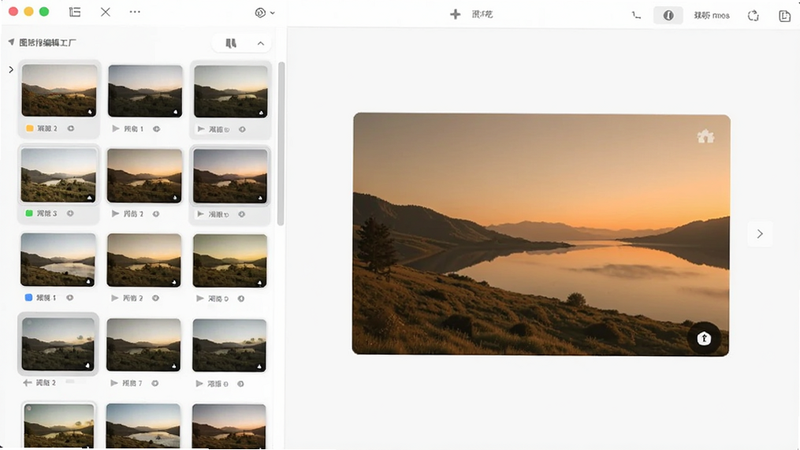Click the orange color tag under first thumbnail
The width and height of the screenshot is (800, 450).
[x=30, y=129]
